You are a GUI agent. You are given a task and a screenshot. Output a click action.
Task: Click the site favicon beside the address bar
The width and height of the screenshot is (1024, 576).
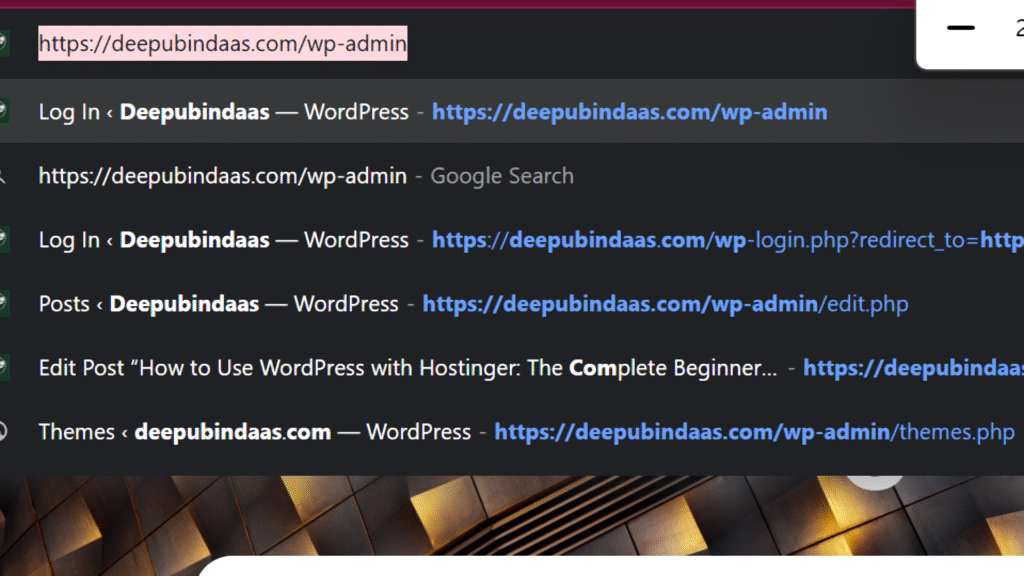(3, 44)
